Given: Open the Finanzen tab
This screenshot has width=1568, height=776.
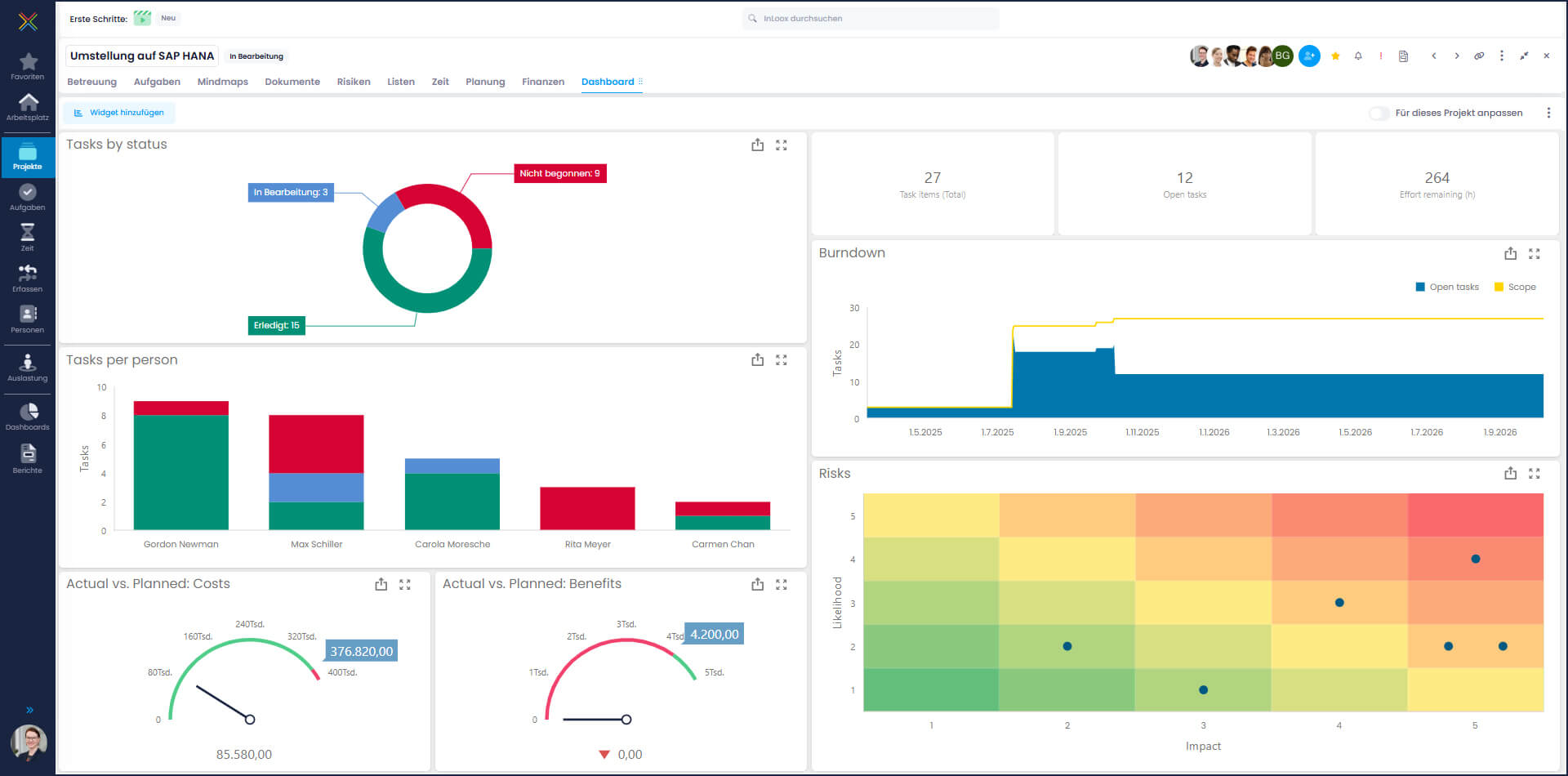Looking at the screenshot, I should 543,82.
